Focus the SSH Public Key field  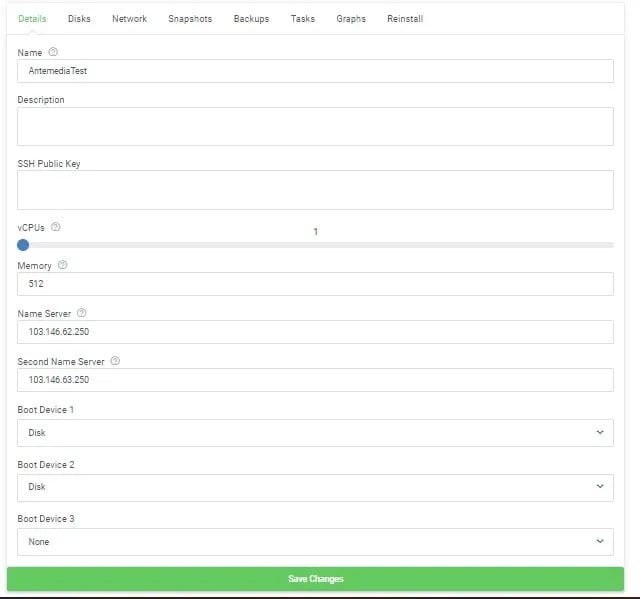(x=315, y=190)
